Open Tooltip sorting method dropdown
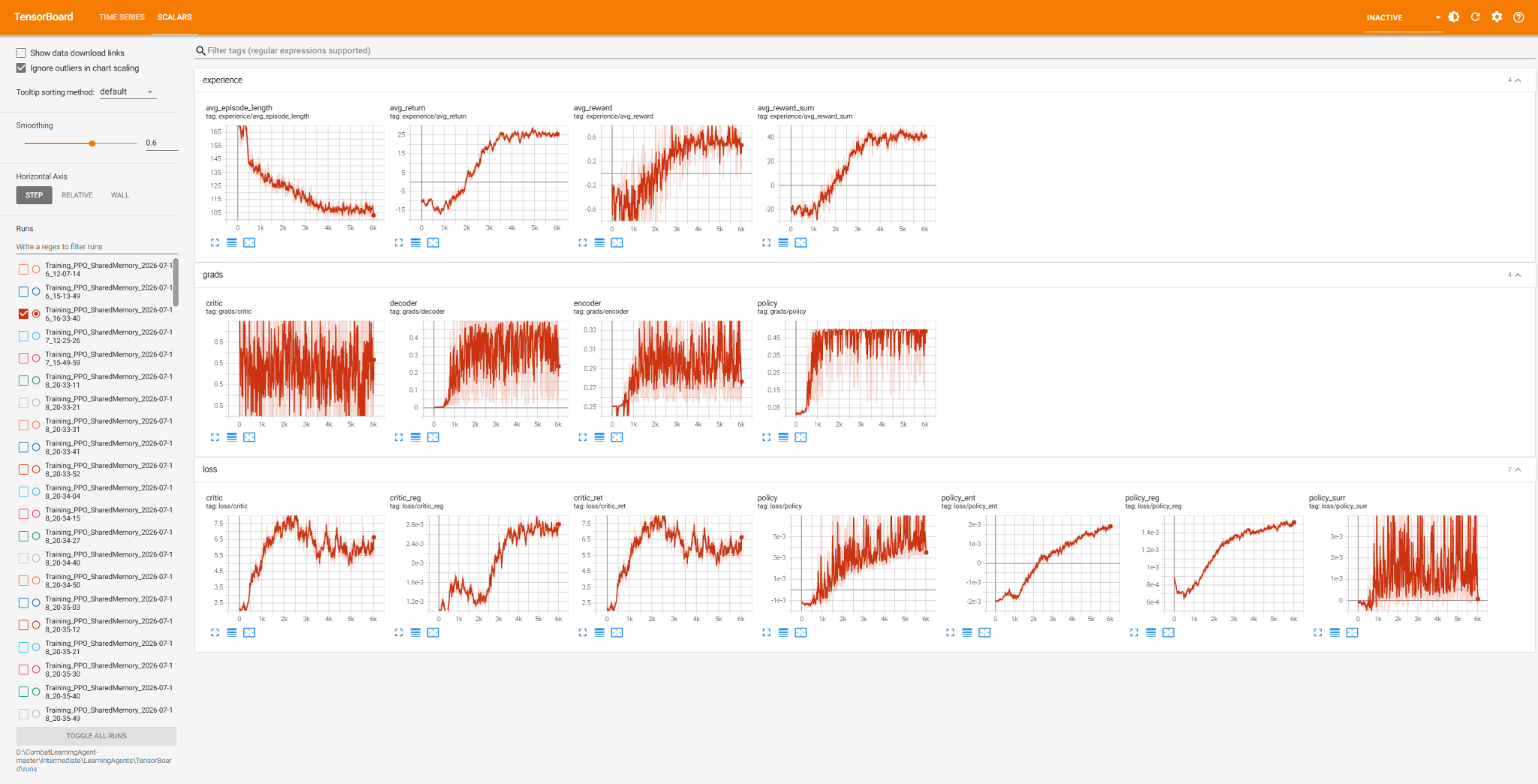This screenshot has height=784, width=1538. [128, 92]
